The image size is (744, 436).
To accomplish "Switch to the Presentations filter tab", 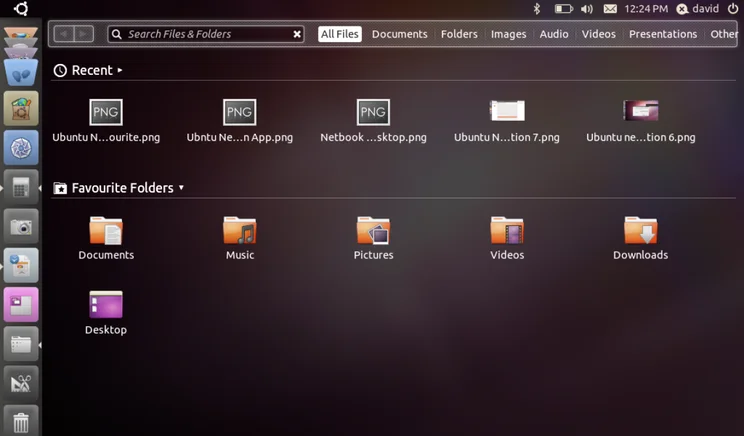I will [663, 34].
